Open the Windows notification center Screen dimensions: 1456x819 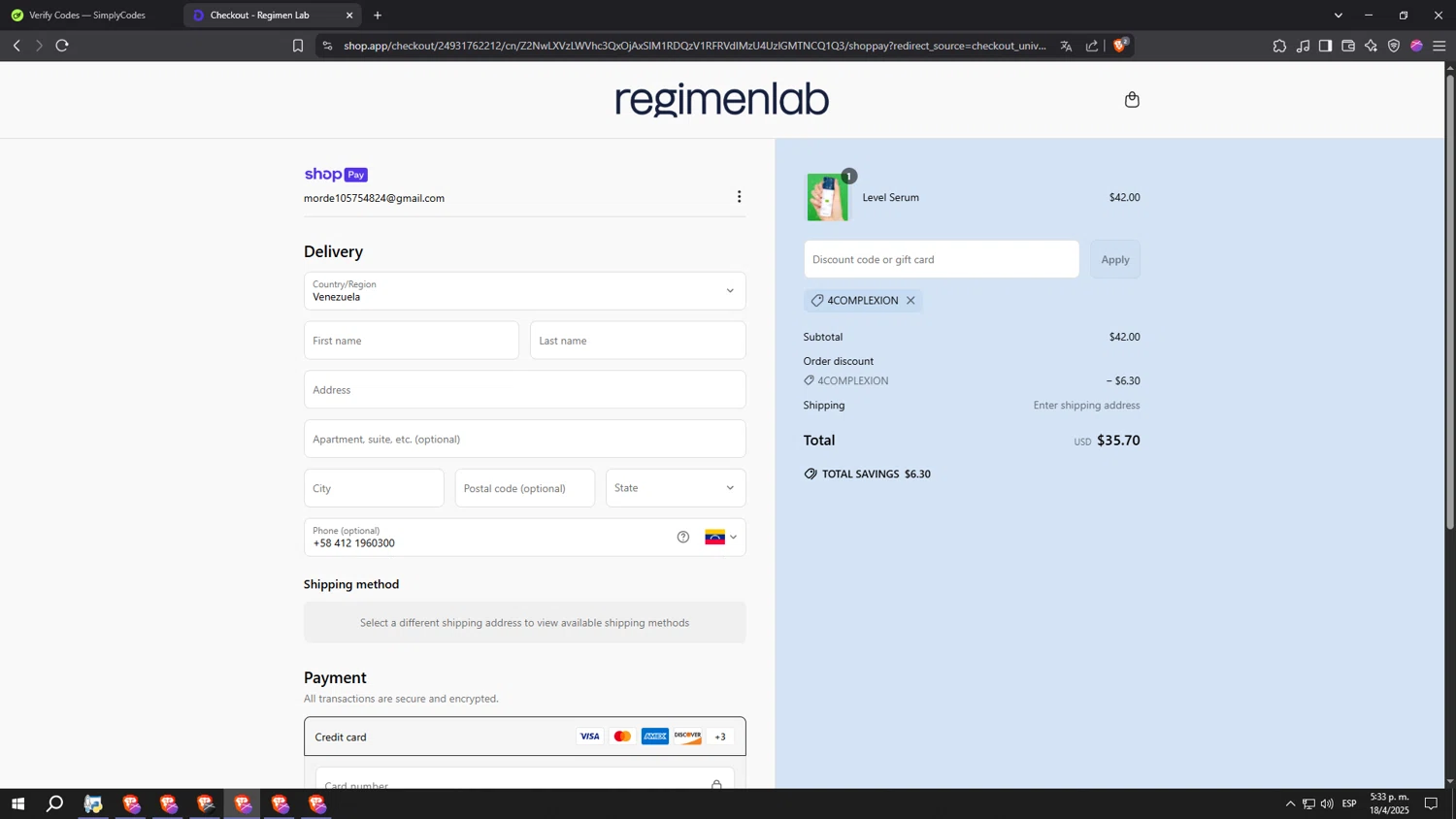pos(1431,803)
